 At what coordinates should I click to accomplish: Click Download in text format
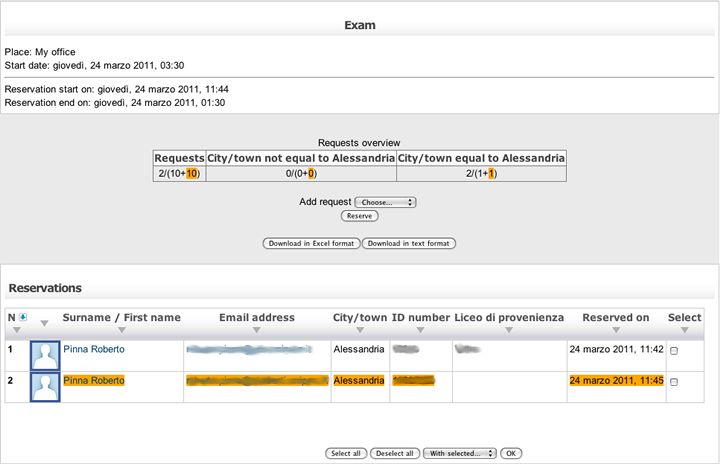click(x=409, y=243)
